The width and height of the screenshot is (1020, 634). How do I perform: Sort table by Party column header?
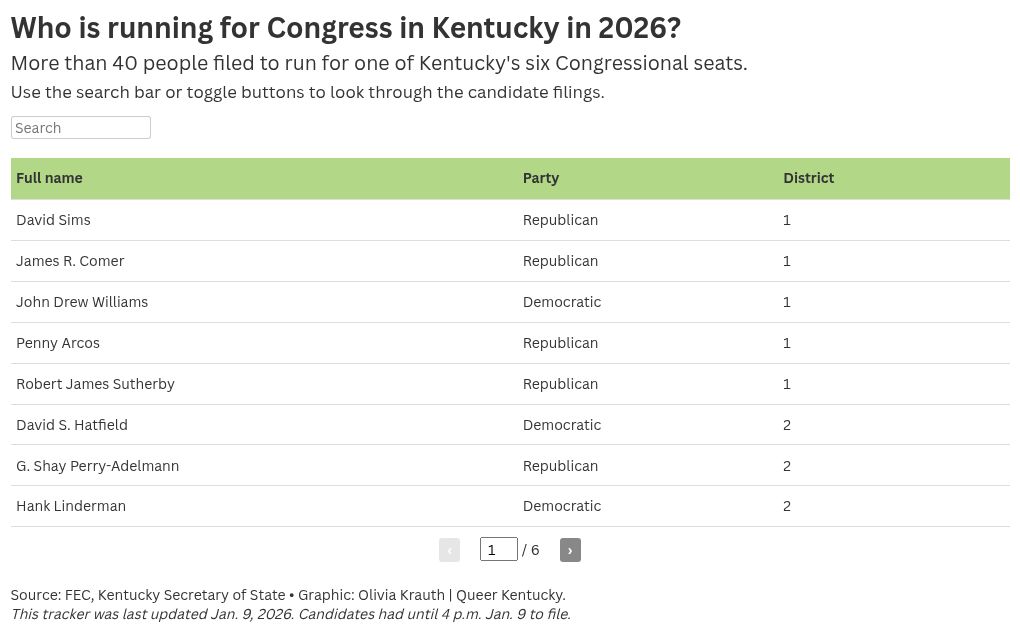click(x=541, y=178)
